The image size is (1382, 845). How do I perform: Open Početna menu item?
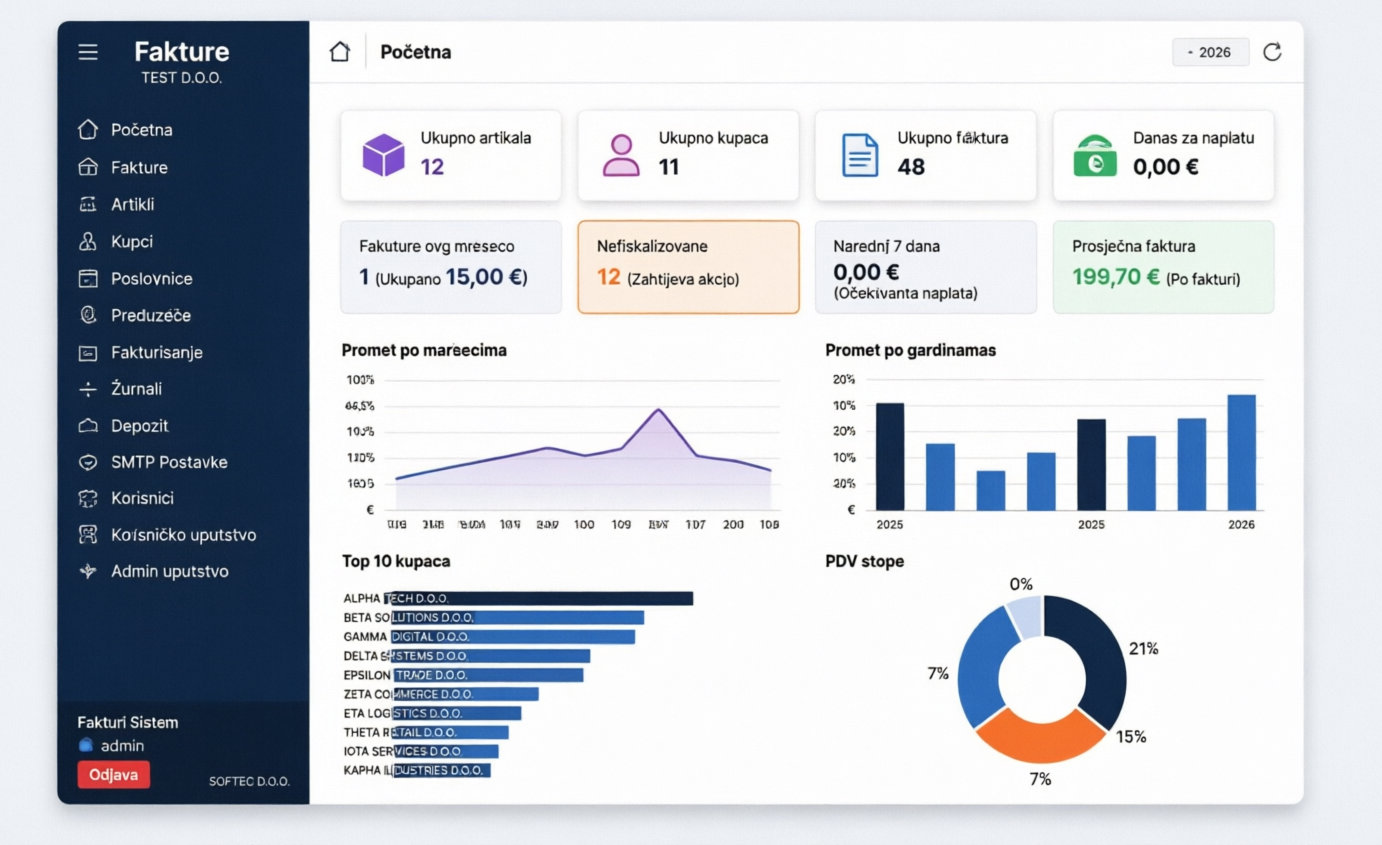tap(142, 130)
